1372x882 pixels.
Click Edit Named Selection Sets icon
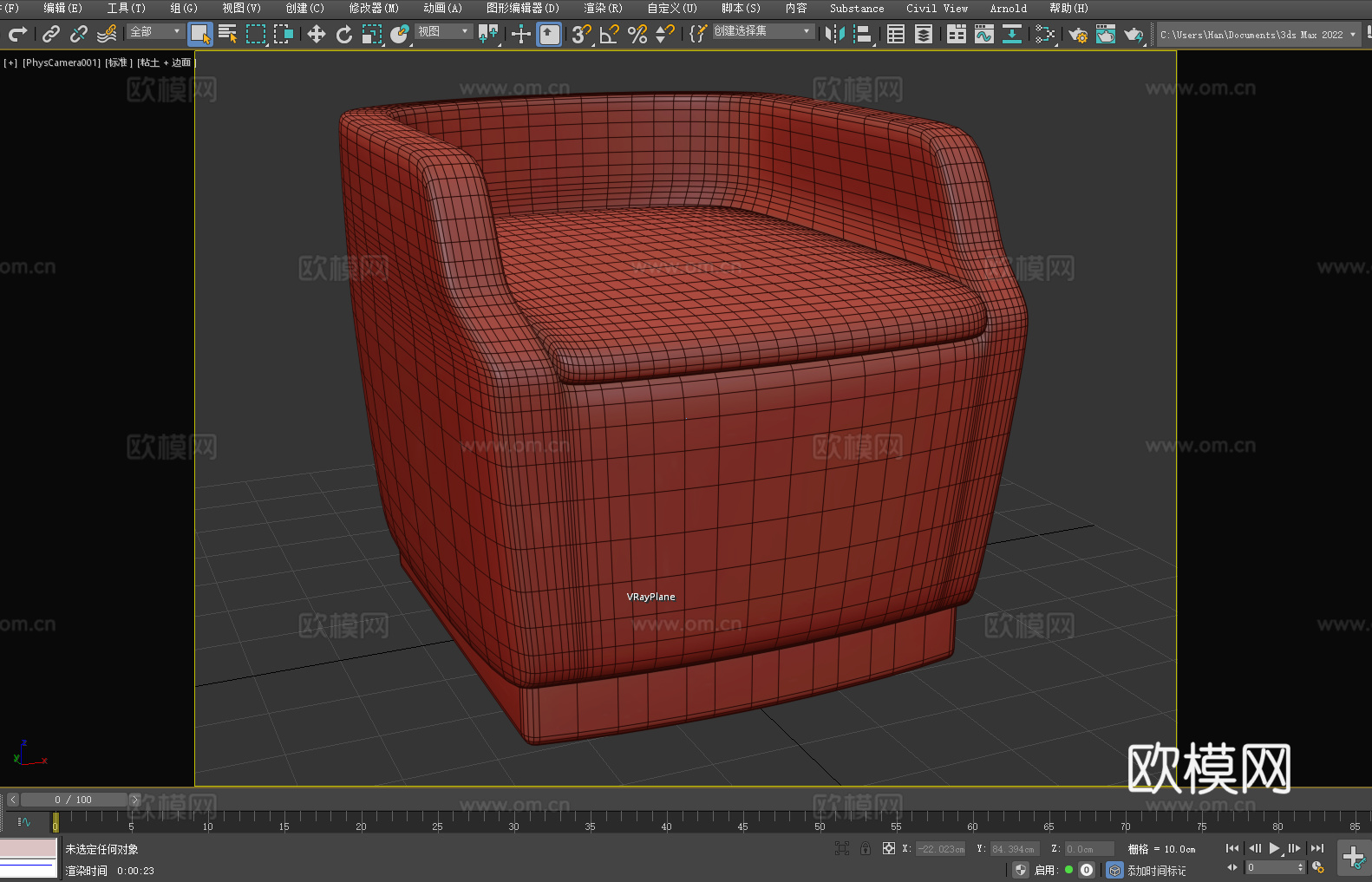point(698,34)
